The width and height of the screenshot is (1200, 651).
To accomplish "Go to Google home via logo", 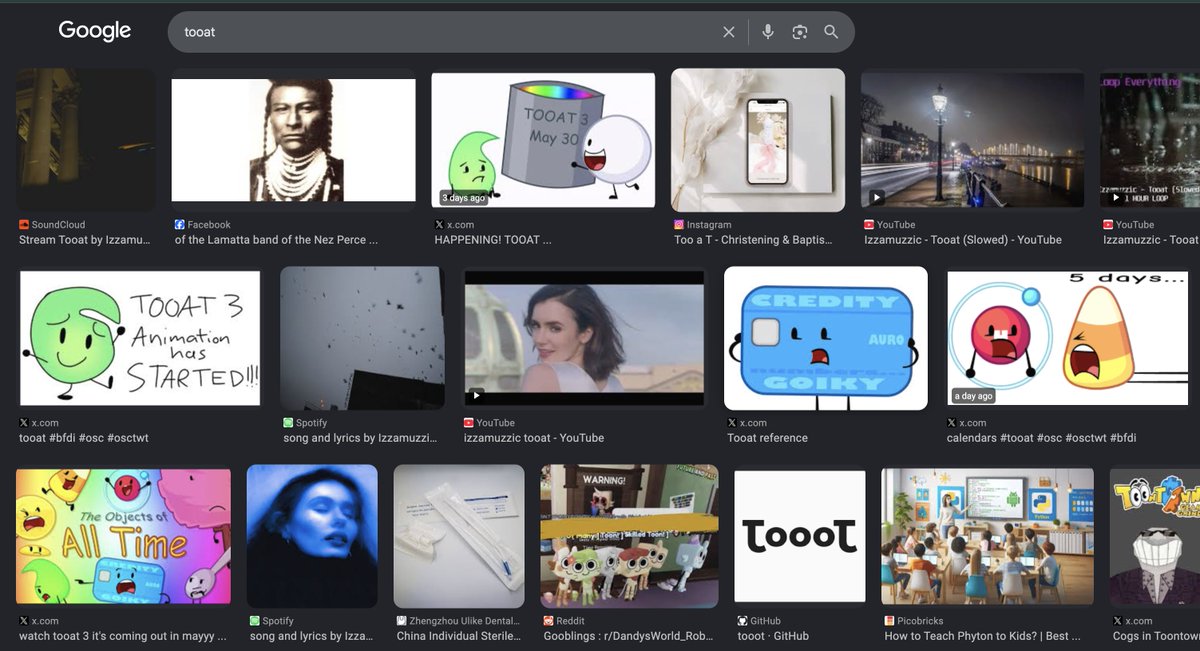I will click(x=95, y=31).
